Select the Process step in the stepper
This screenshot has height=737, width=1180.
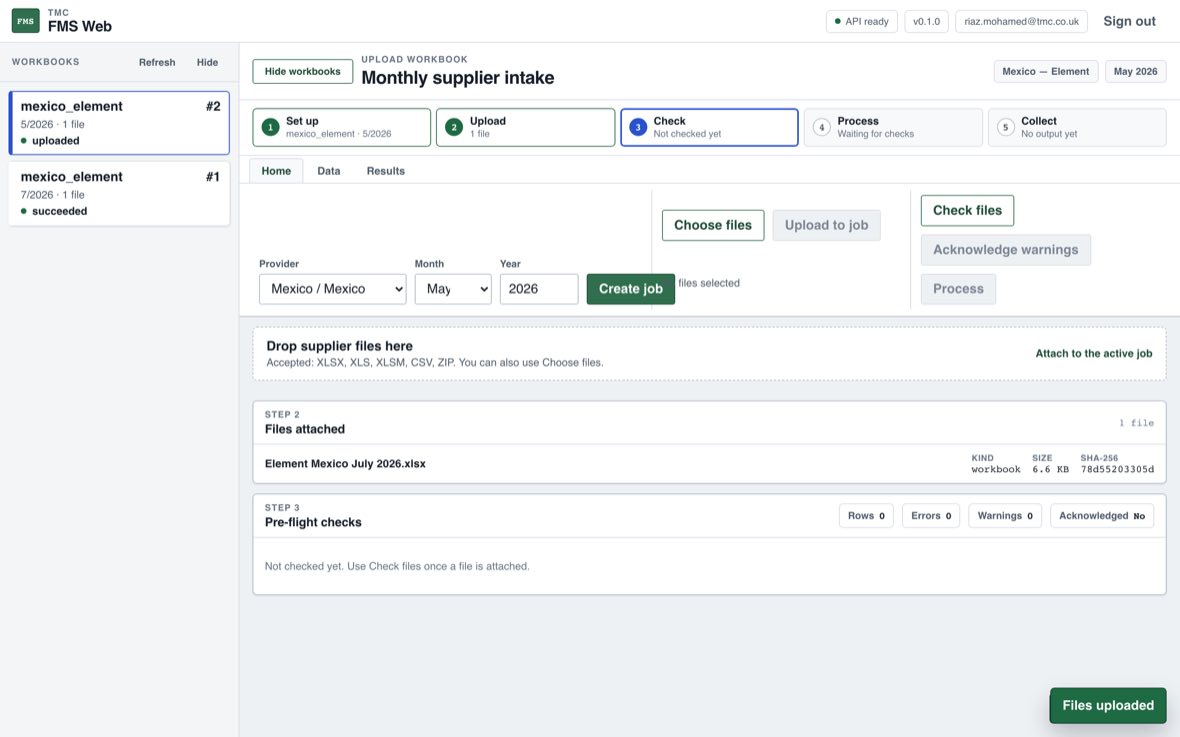click(893, 127)
